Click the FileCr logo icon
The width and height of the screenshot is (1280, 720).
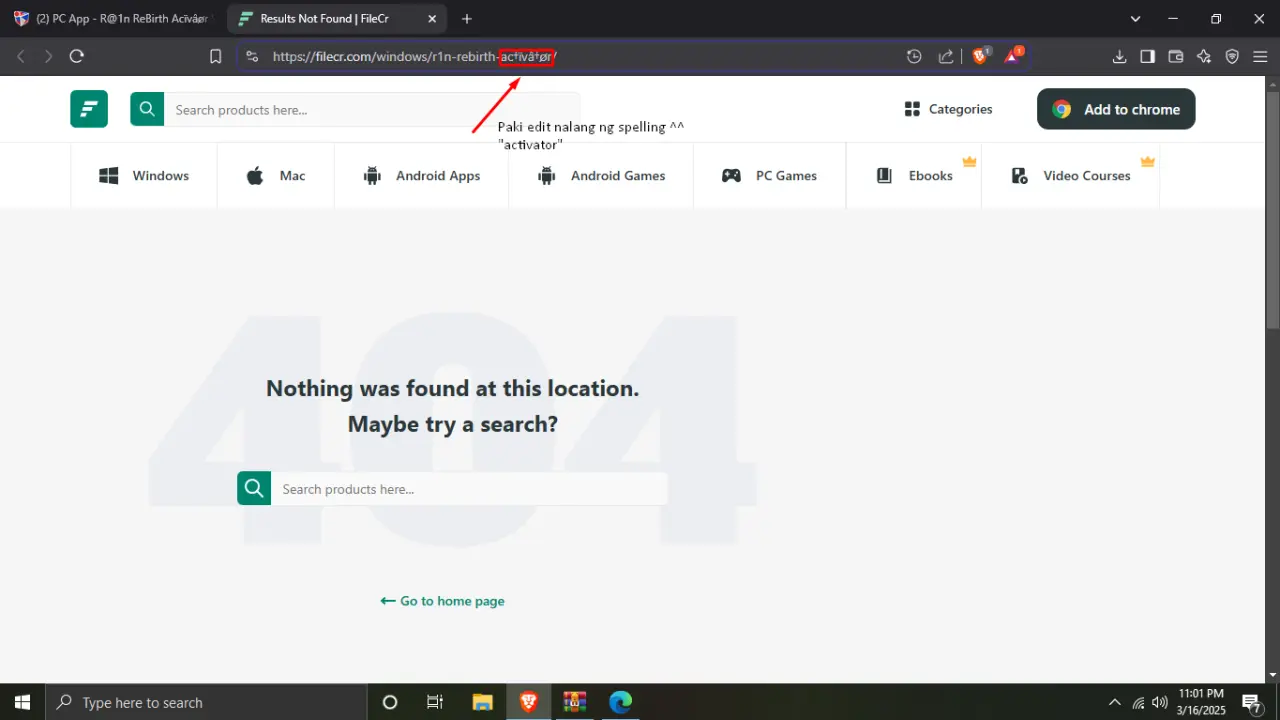(x=89, y=109)
